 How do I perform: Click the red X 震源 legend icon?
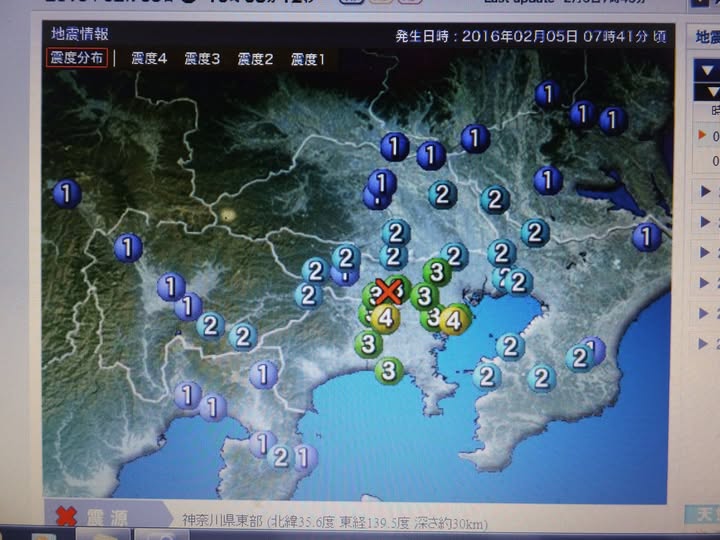pos(66,517)
